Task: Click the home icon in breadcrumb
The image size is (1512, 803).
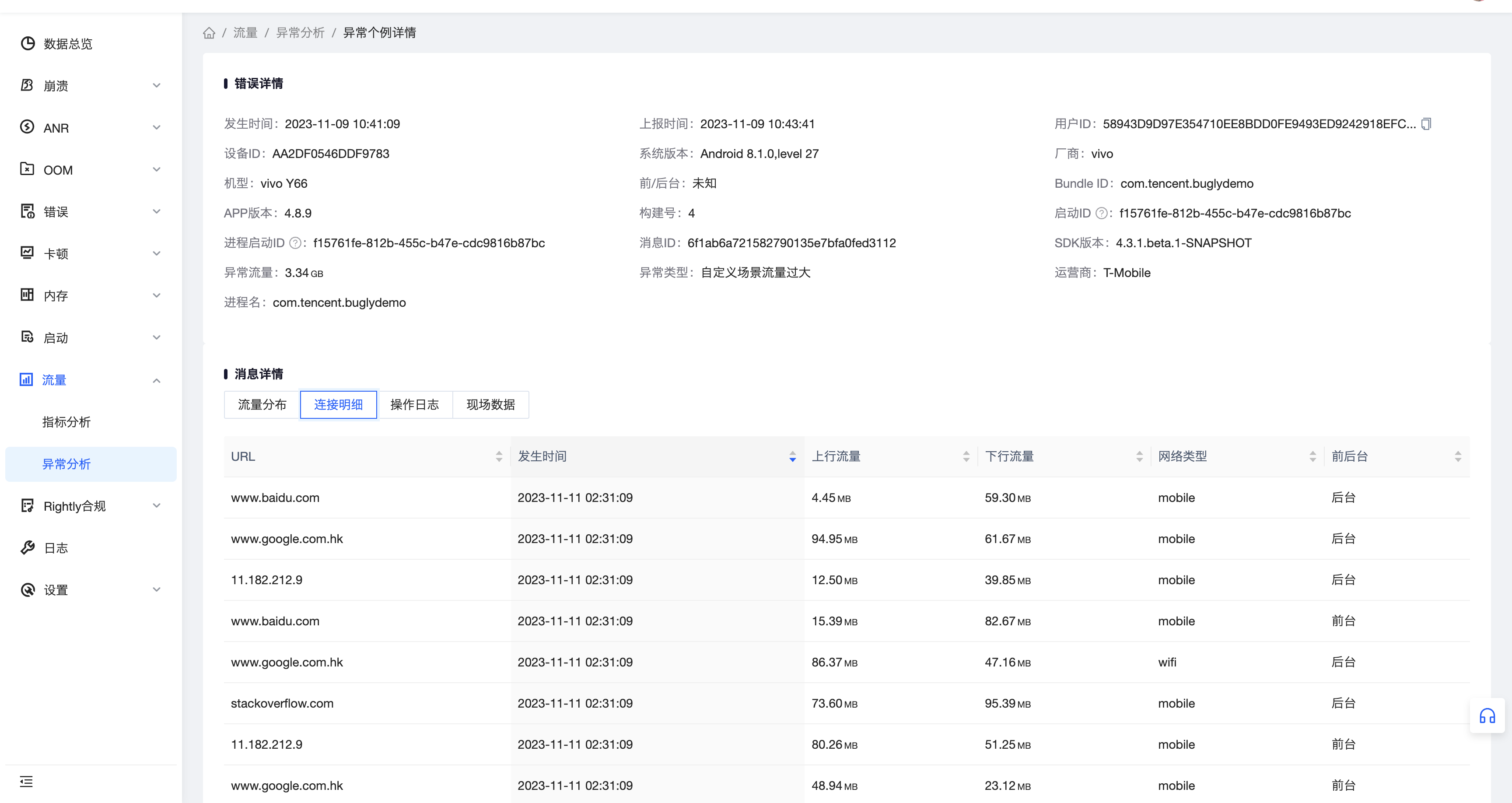Action: click(209, 33)
